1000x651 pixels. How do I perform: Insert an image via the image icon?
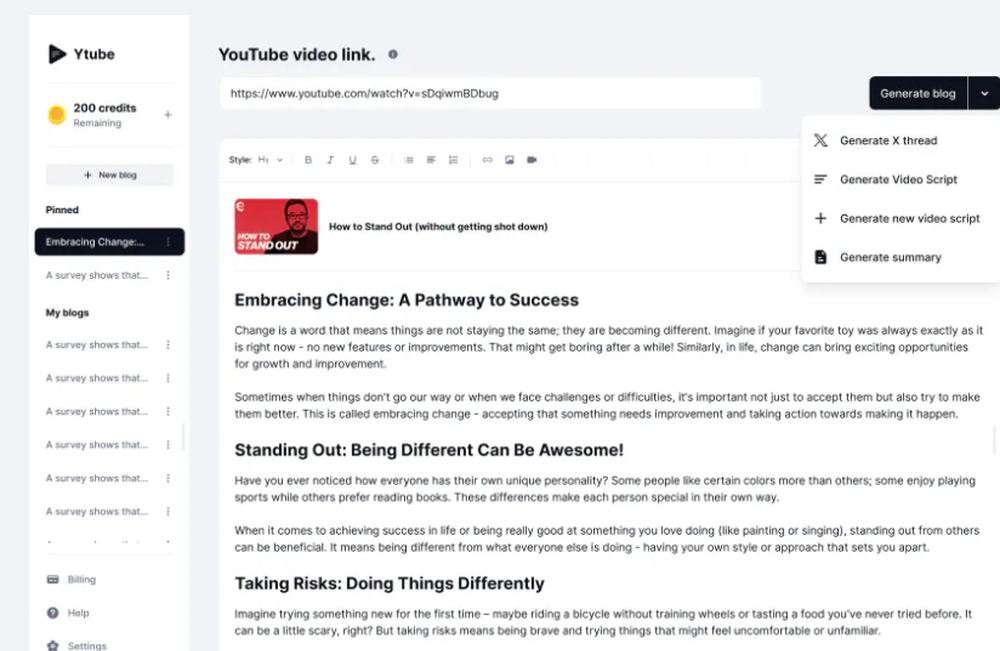(510, 159)
